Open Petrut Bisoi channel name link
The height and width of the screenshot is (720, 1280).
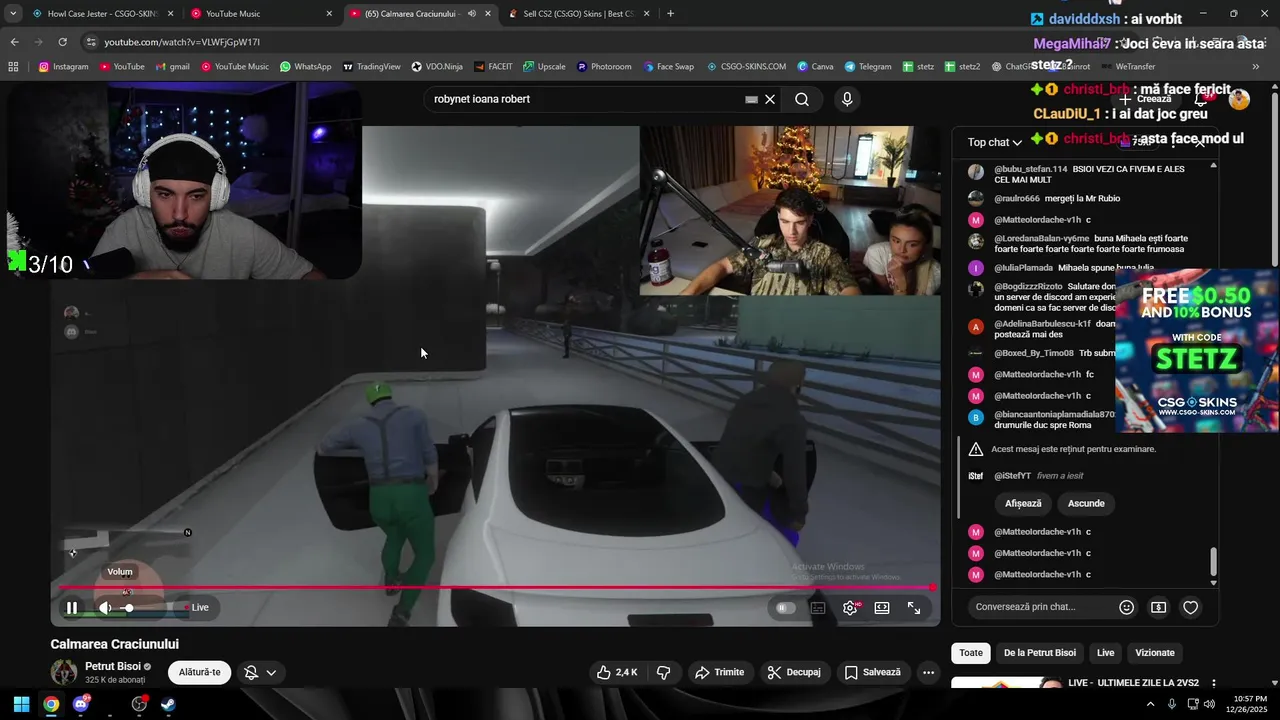coord(113,666)
